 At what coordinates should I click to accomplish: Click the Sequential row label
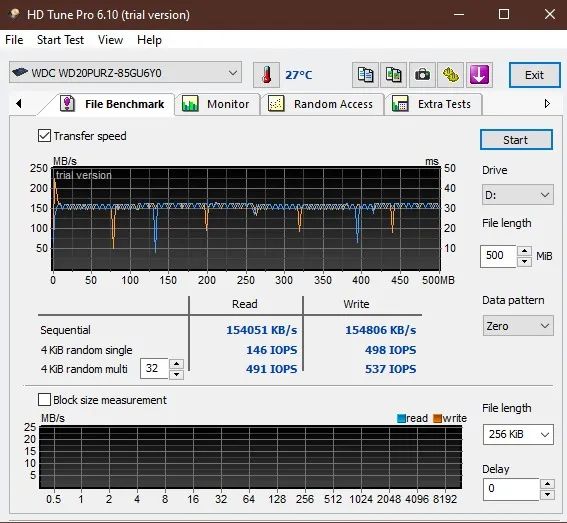click(65, 330)
